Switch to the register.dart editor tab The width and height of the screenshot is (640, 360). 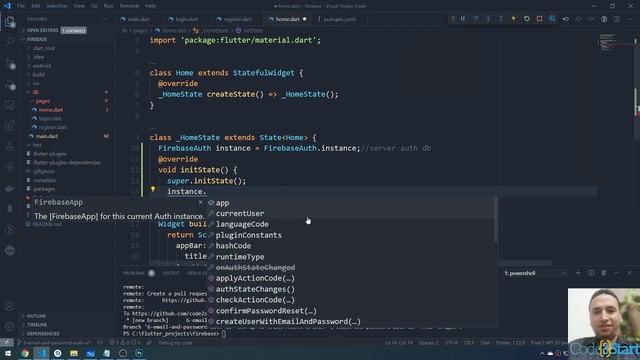coord(237,19)
